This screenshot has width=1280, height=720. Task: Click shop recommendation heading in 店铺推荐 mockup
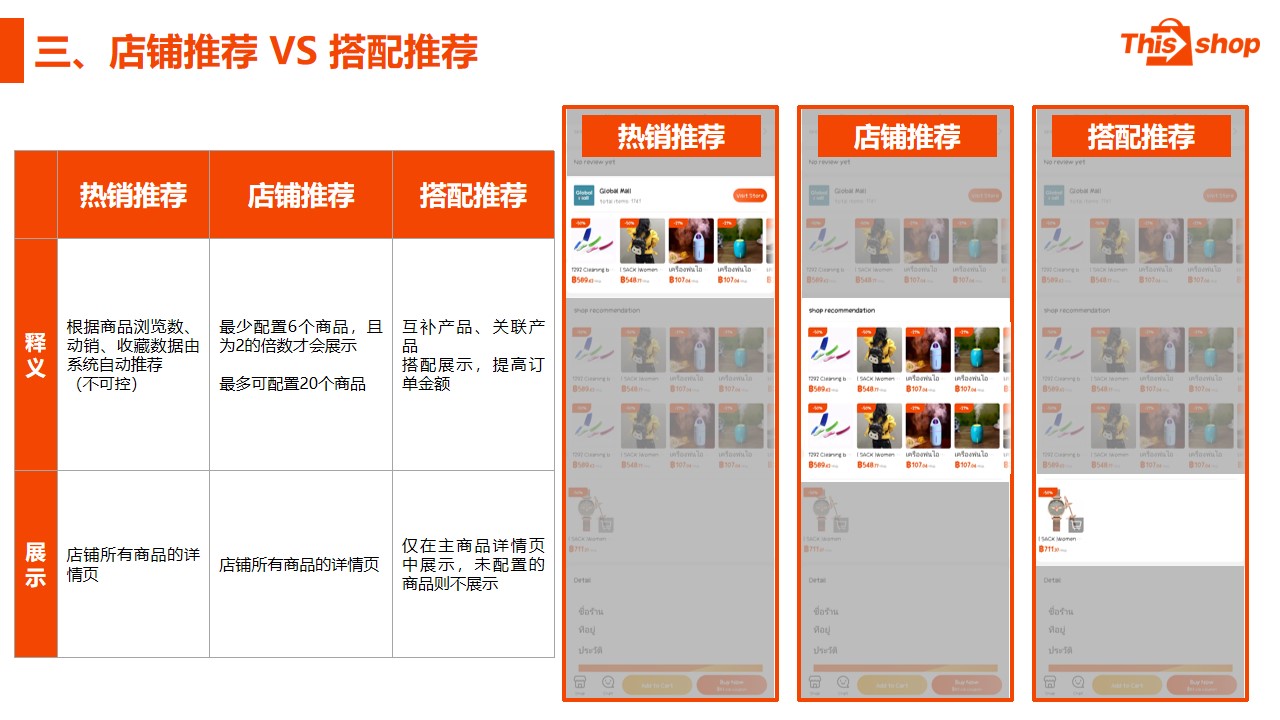point(842,311)
